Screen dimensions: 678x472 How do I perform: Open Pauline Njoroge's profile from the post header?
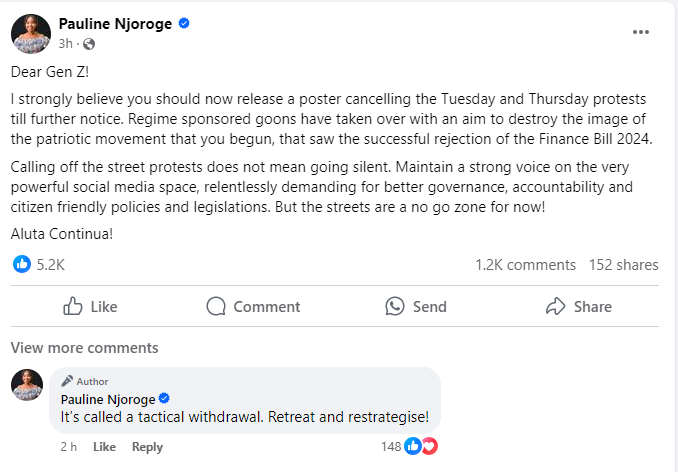coord(115,23)
